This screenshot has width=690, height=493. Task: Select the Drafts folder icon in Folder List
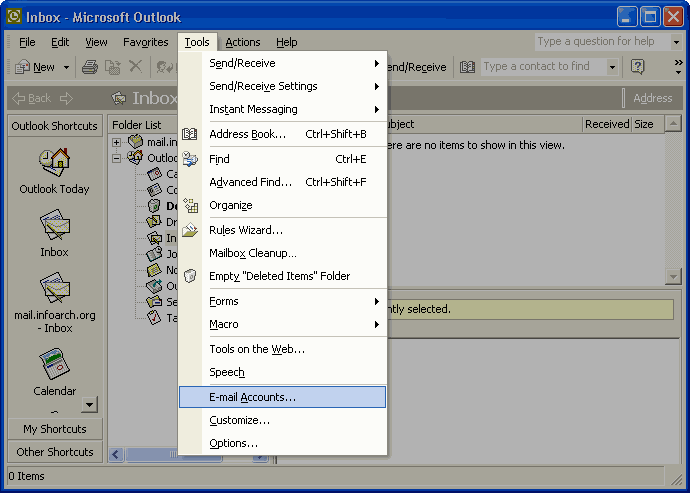click(x=154, y=221)
